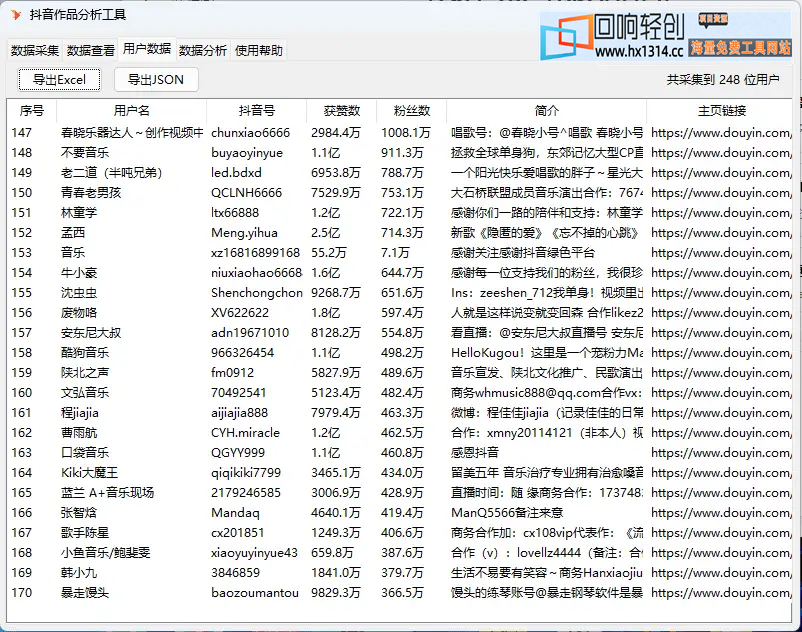
Task: Sort by the 获赞数 column header
Action: coord(342,110)
